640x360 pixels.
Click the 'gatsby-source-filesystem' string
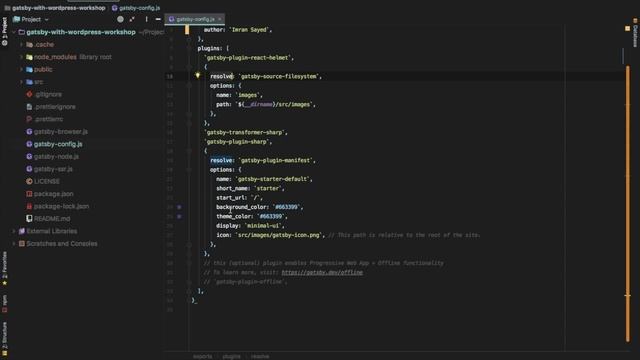click(278, 76)
